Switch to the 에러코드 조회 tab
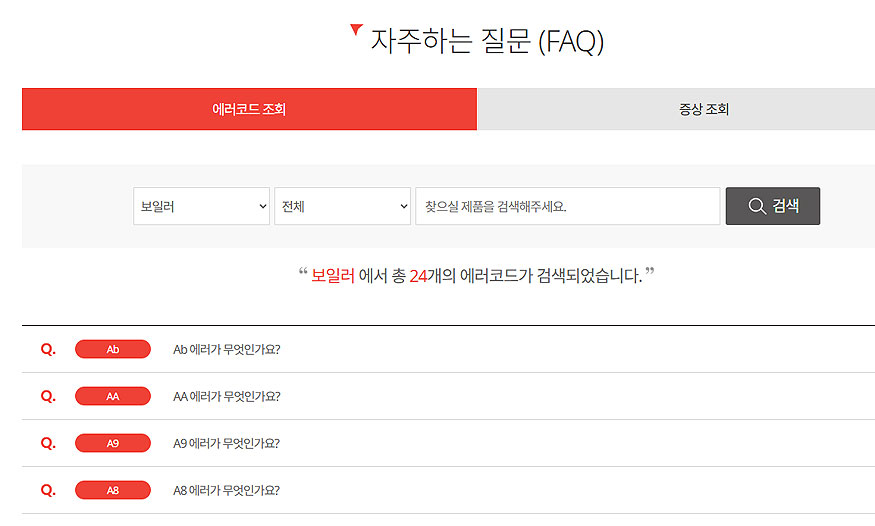 tap(249, 109)
